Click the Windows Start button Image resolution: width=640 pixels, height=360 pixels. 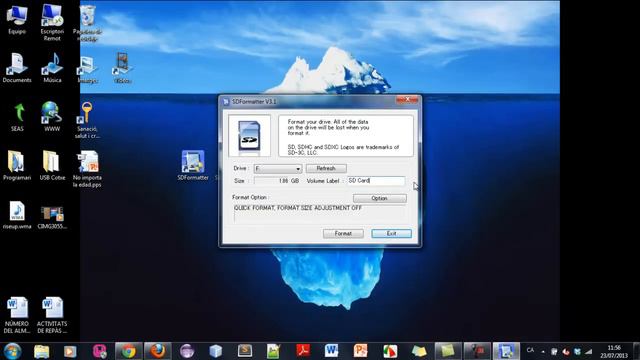tap(13, 351)
